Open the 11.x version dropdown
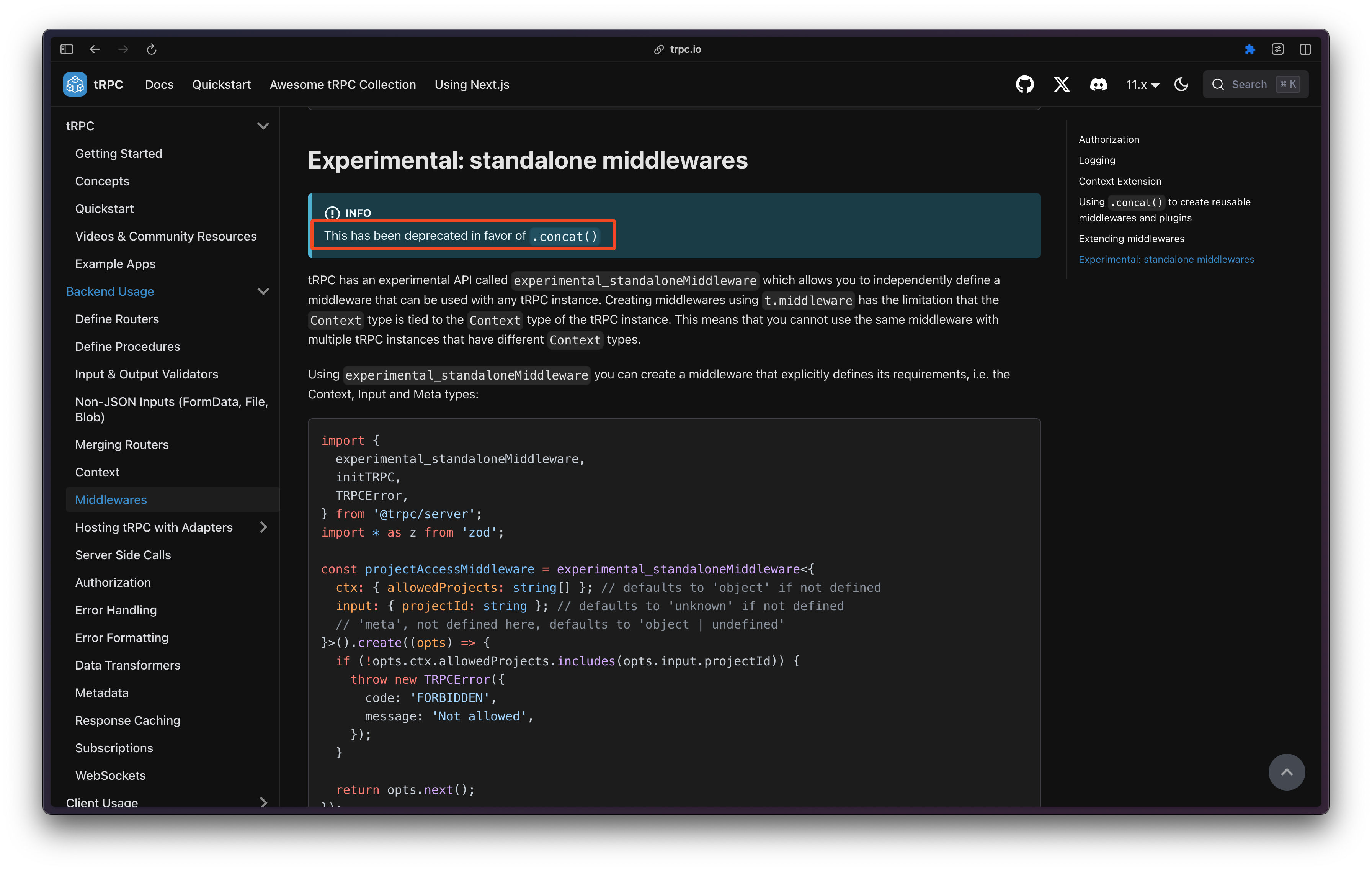 1142,84
